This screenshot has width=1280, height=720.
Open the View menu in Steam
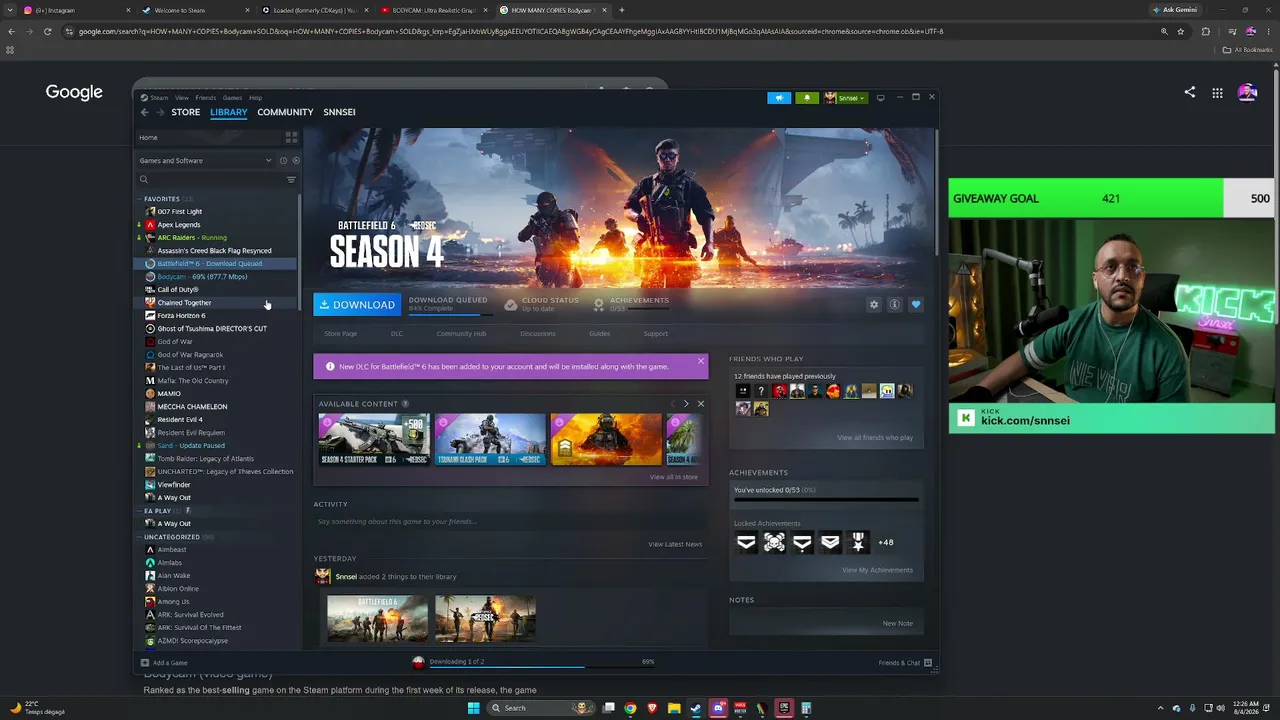click(182, 98)
